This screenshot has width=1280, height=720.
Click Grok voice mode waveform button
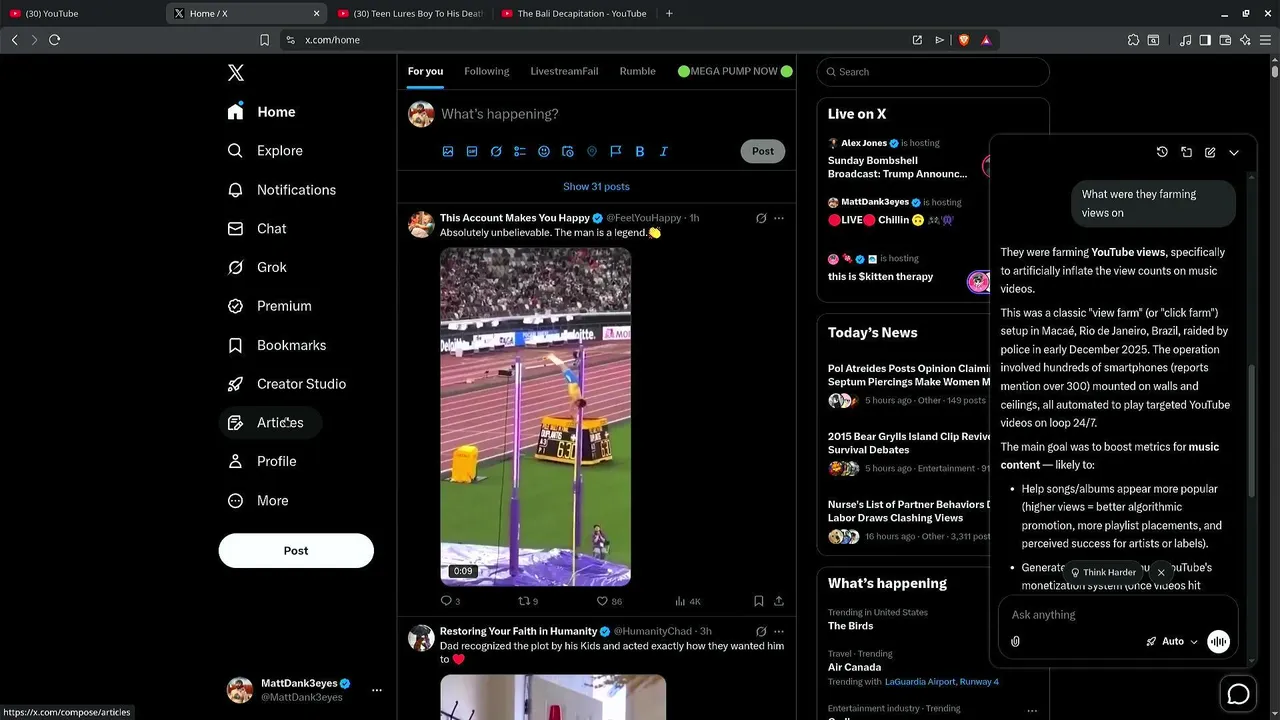click(1218, 642)
